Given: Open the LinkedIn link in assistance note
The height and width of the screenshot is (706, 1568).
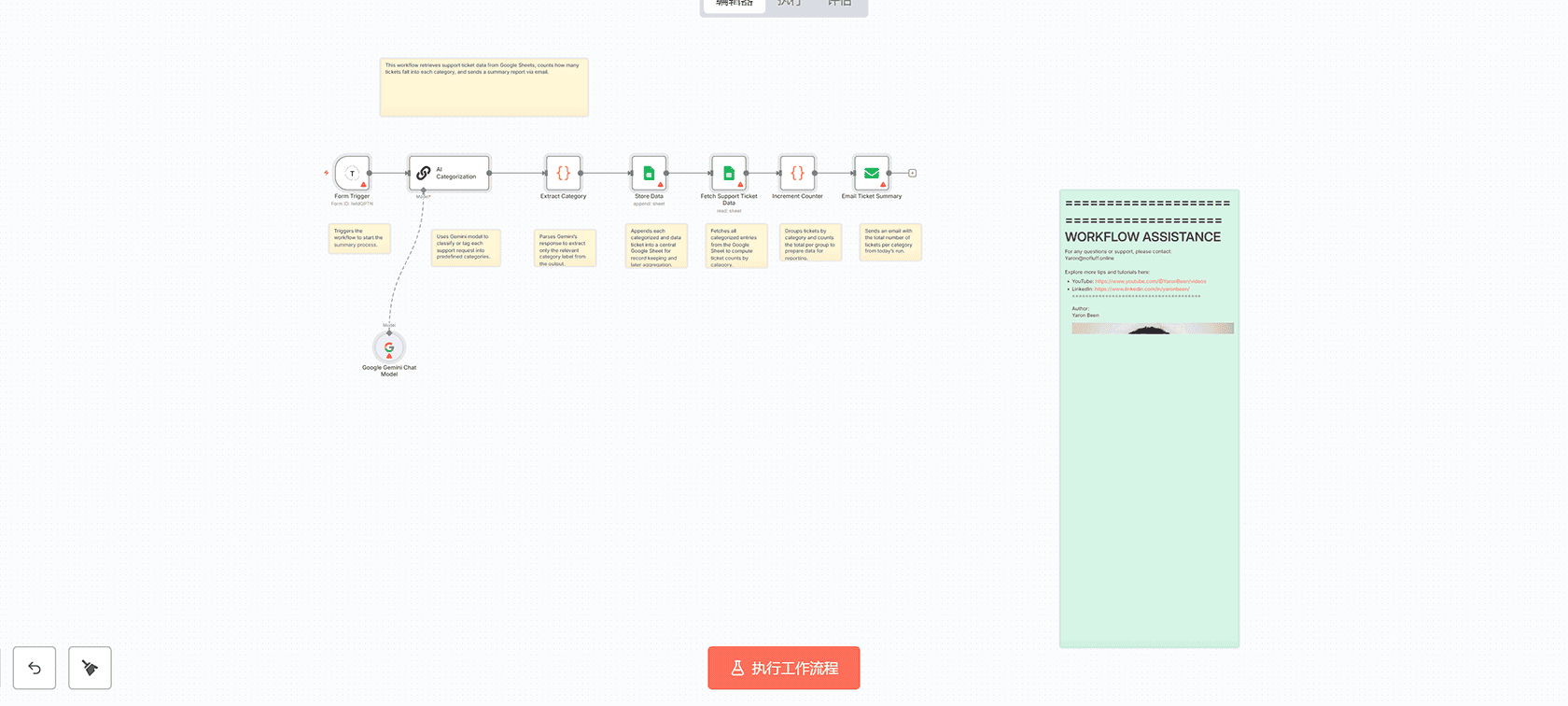Looking at the screenshot, I should click(x=1141, y=289).
